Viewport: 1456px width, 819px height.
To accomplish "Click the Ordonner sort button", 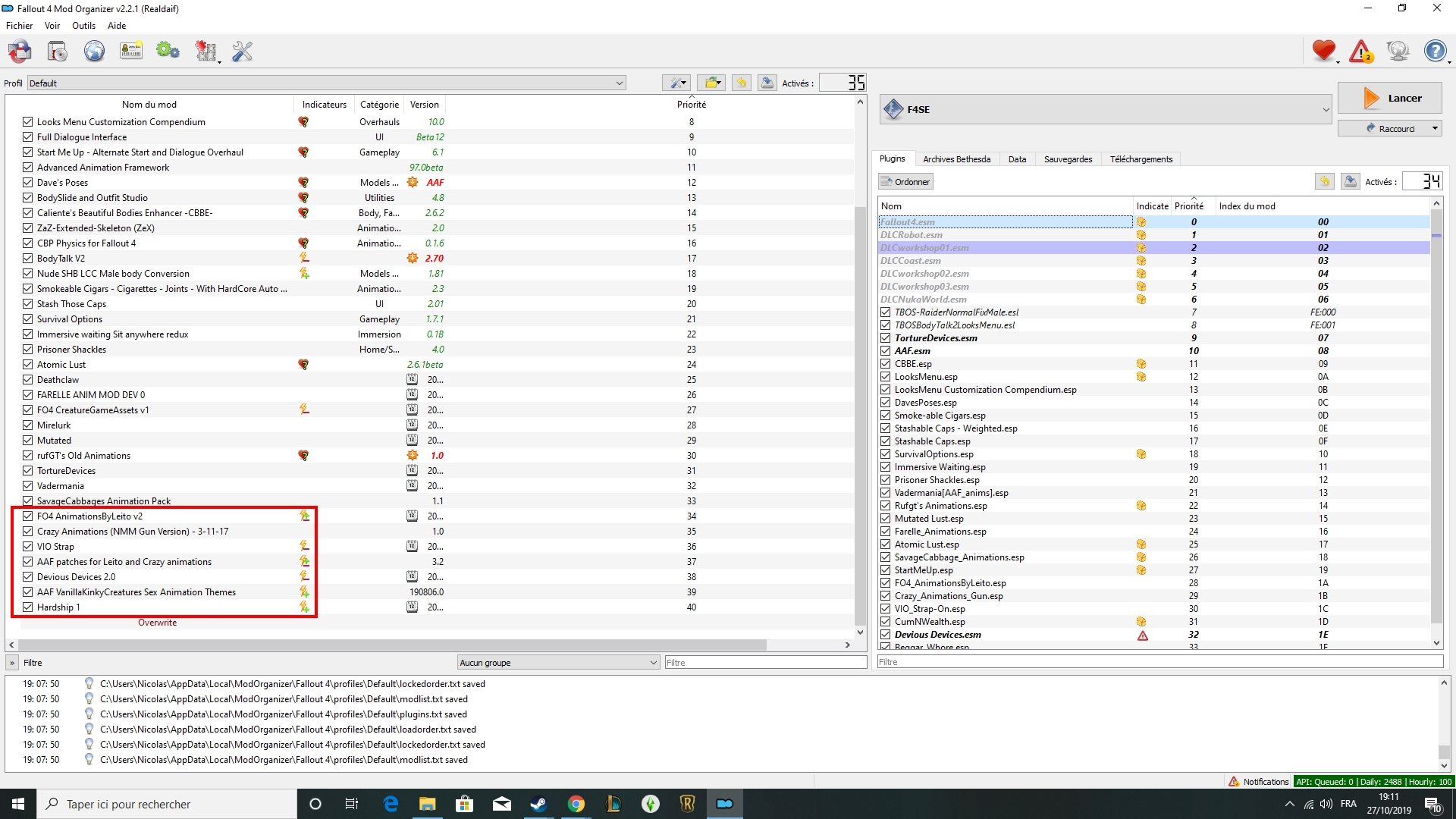I will 905,181.
